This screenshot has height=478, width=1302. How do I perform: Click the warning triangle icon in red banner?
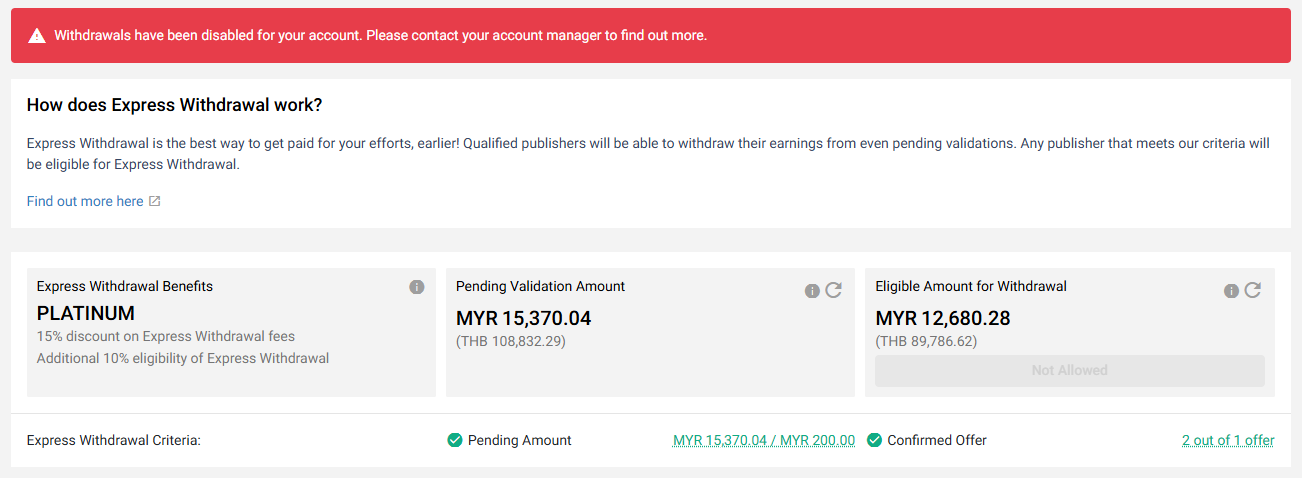[37, 36]
